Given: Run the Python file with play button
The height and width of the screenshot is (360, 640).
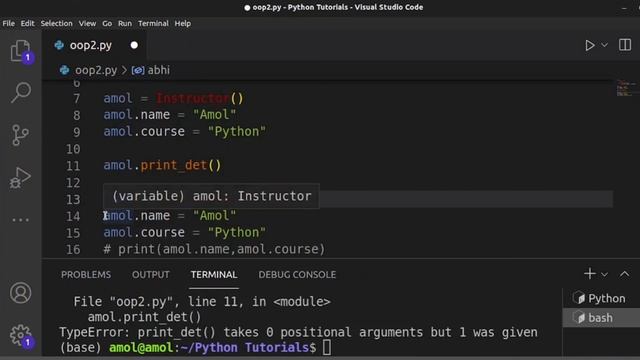Looking at the screenshot, I should [589, 45].
